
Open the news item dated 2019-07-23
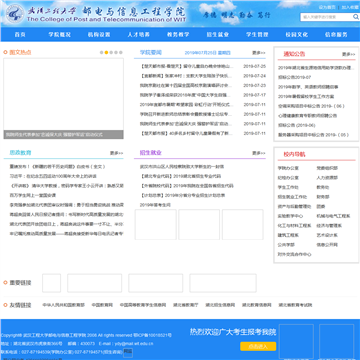[186, 85]
